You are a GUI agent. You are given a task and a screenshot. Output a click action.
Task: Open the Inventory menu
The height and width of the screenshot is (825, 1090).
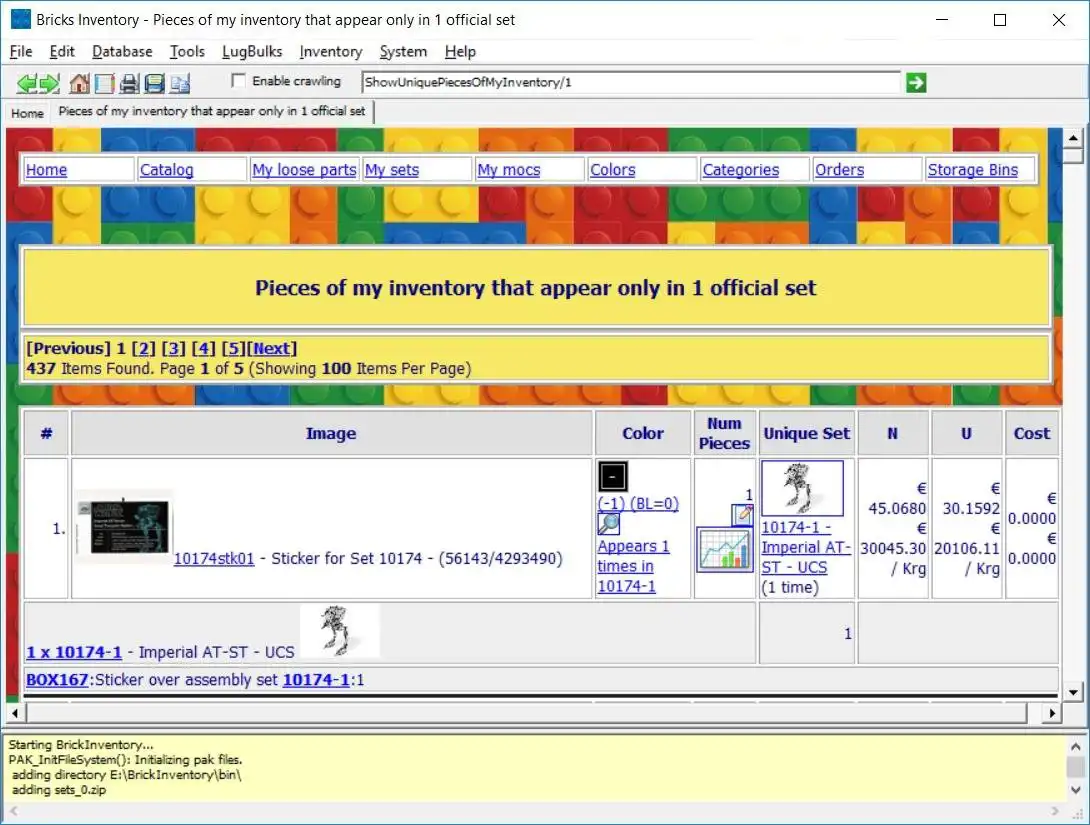pos(331,51)
